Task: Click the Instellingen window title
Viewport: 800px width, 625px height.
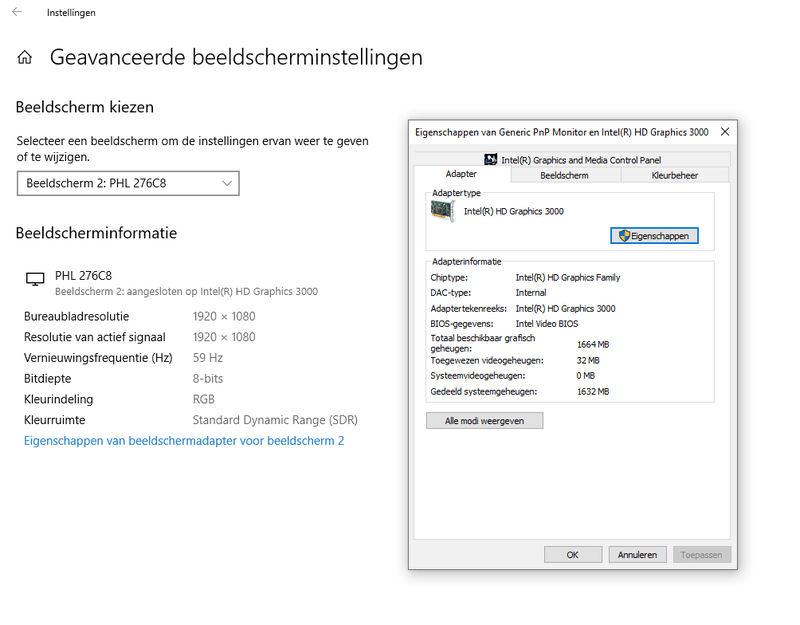Action: (71, 13)
